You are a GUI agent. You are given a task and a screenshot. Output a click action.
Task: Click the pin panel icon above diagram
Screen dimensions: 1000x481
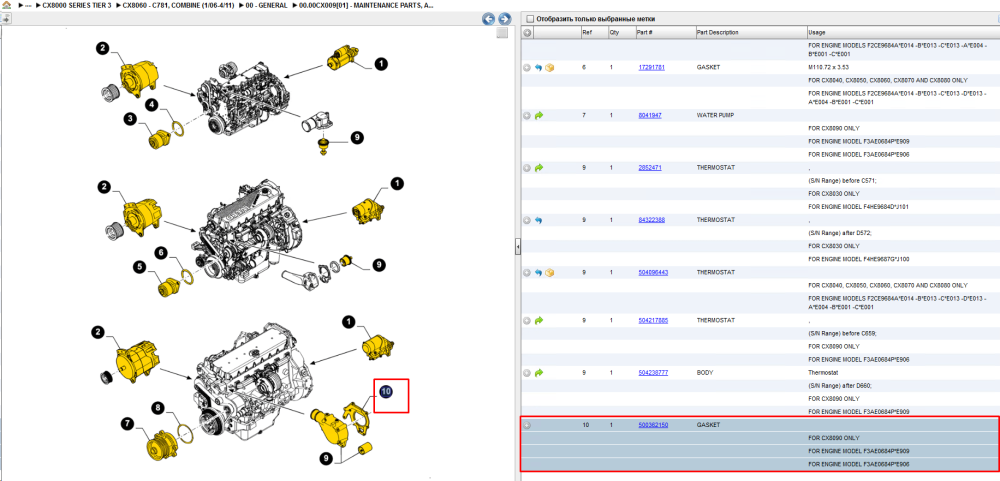click(x=5, y=18)
